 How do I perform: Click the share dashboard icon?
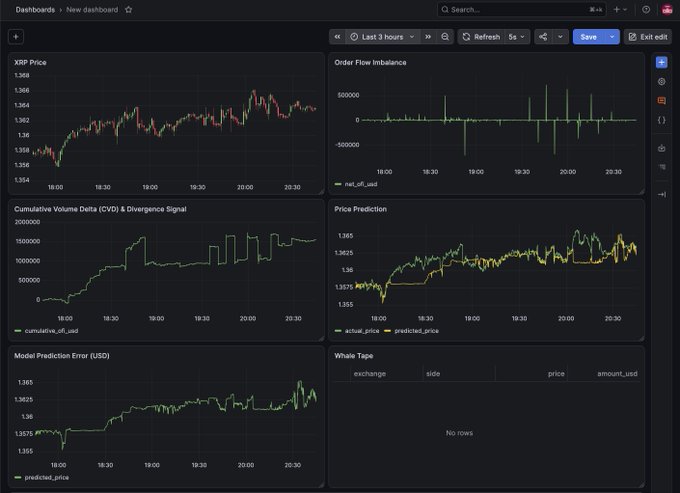click(x=543, y=37)
